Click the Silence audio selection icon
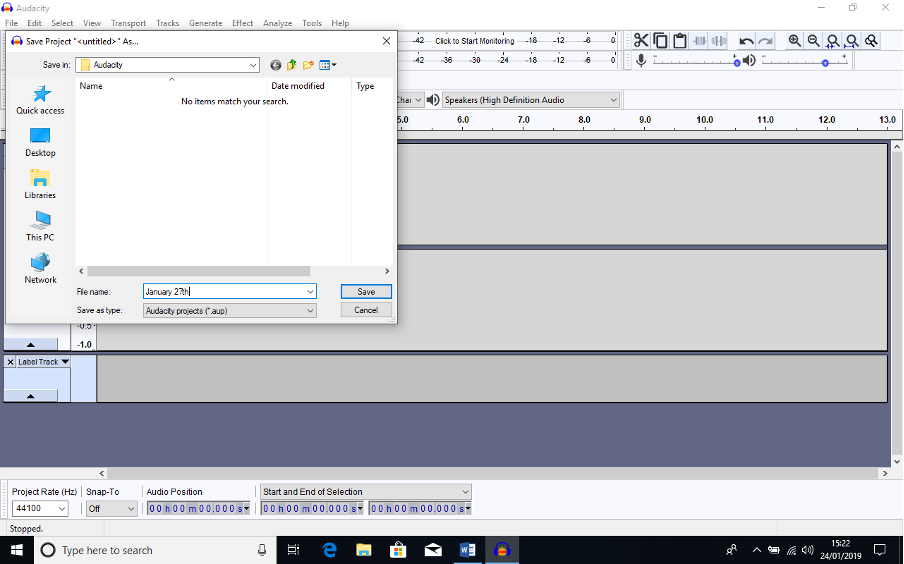 [719, 40]
